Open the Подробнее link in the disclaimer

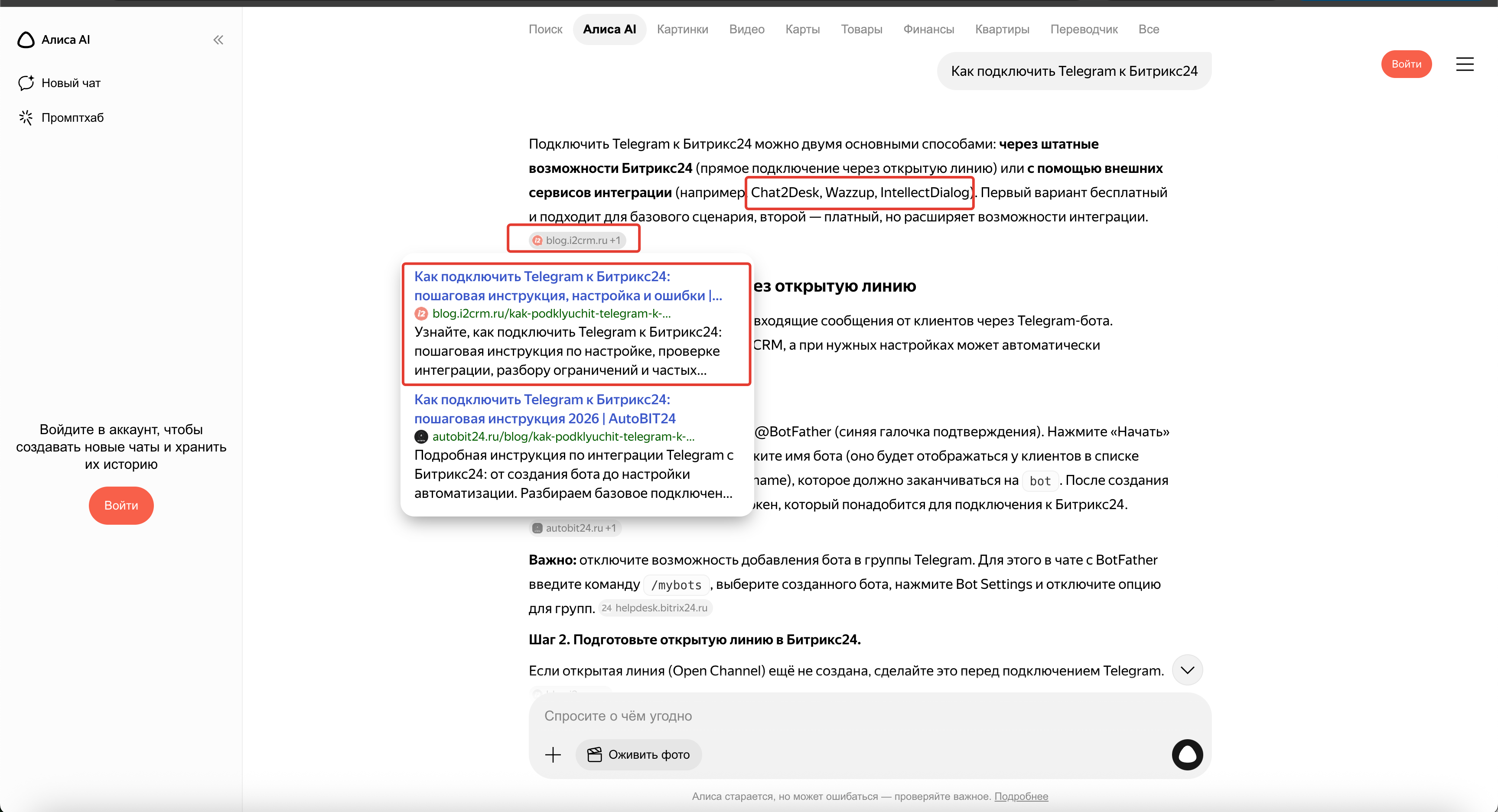point(1021,796)
